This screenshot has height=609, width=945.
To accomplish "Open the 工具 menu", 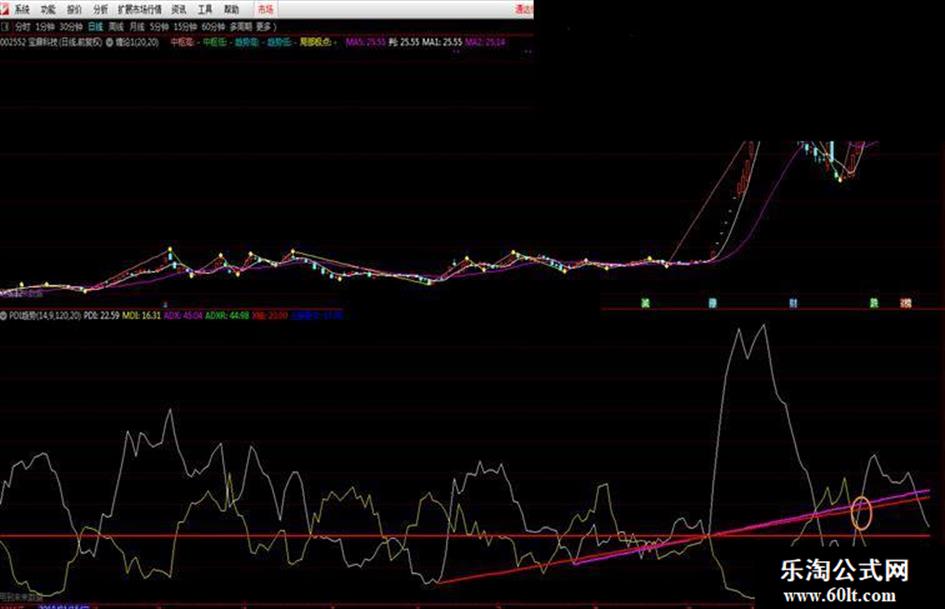I will (205, 8).
